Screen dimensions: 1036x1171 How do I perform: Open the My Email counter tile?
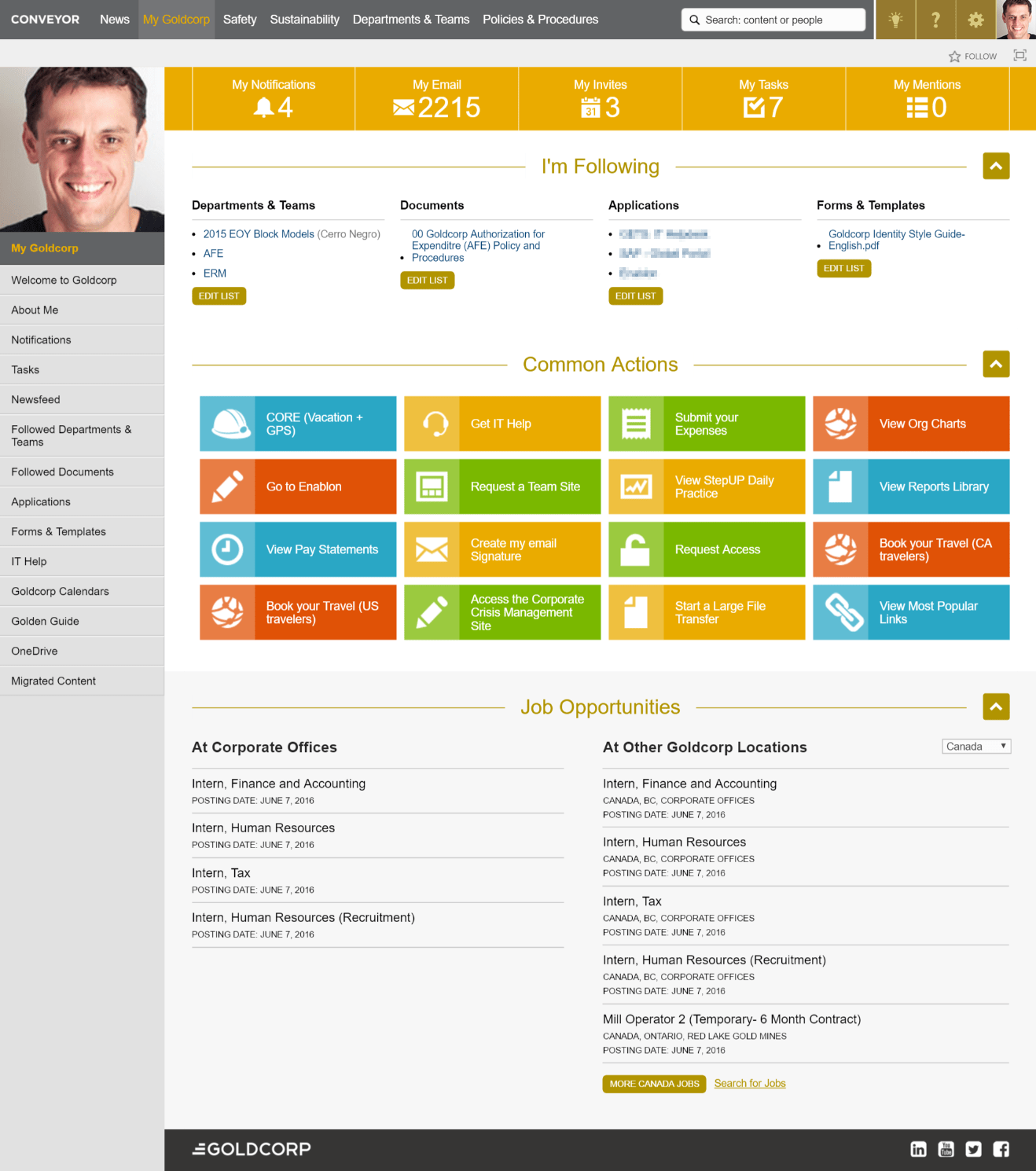point(436,99)
